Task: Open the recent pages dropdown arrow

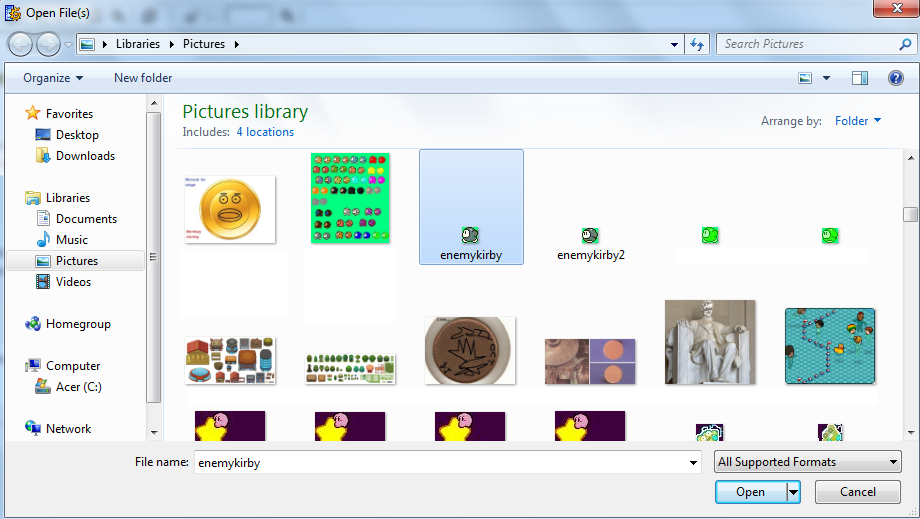Action: 68,45
